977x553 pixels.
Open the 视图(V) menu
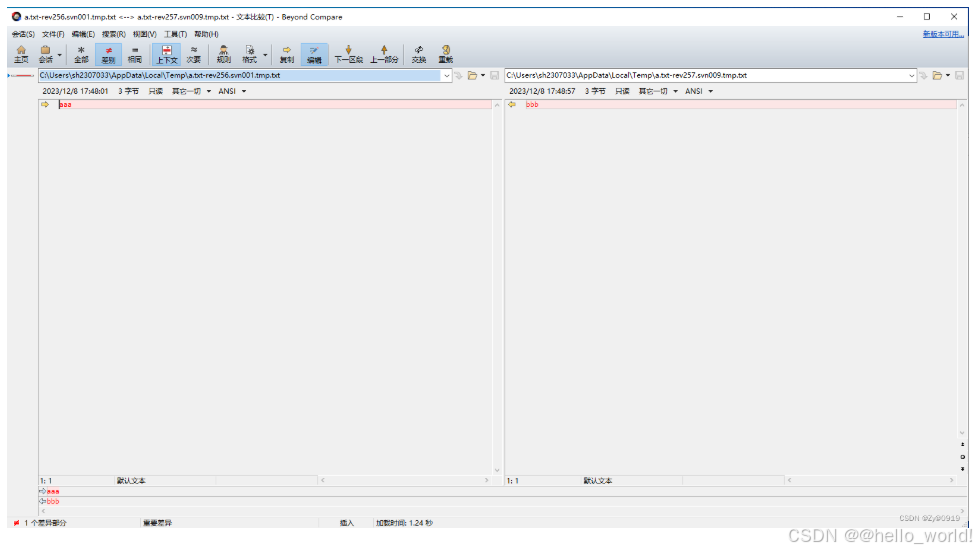click(x=145, y=34)
